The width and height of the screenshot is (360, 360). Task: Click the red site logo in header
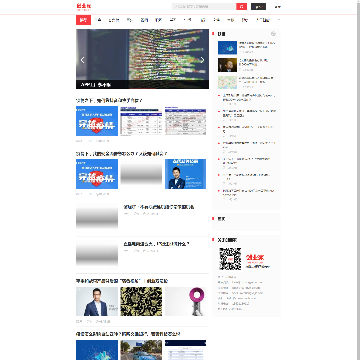[84, 6]
